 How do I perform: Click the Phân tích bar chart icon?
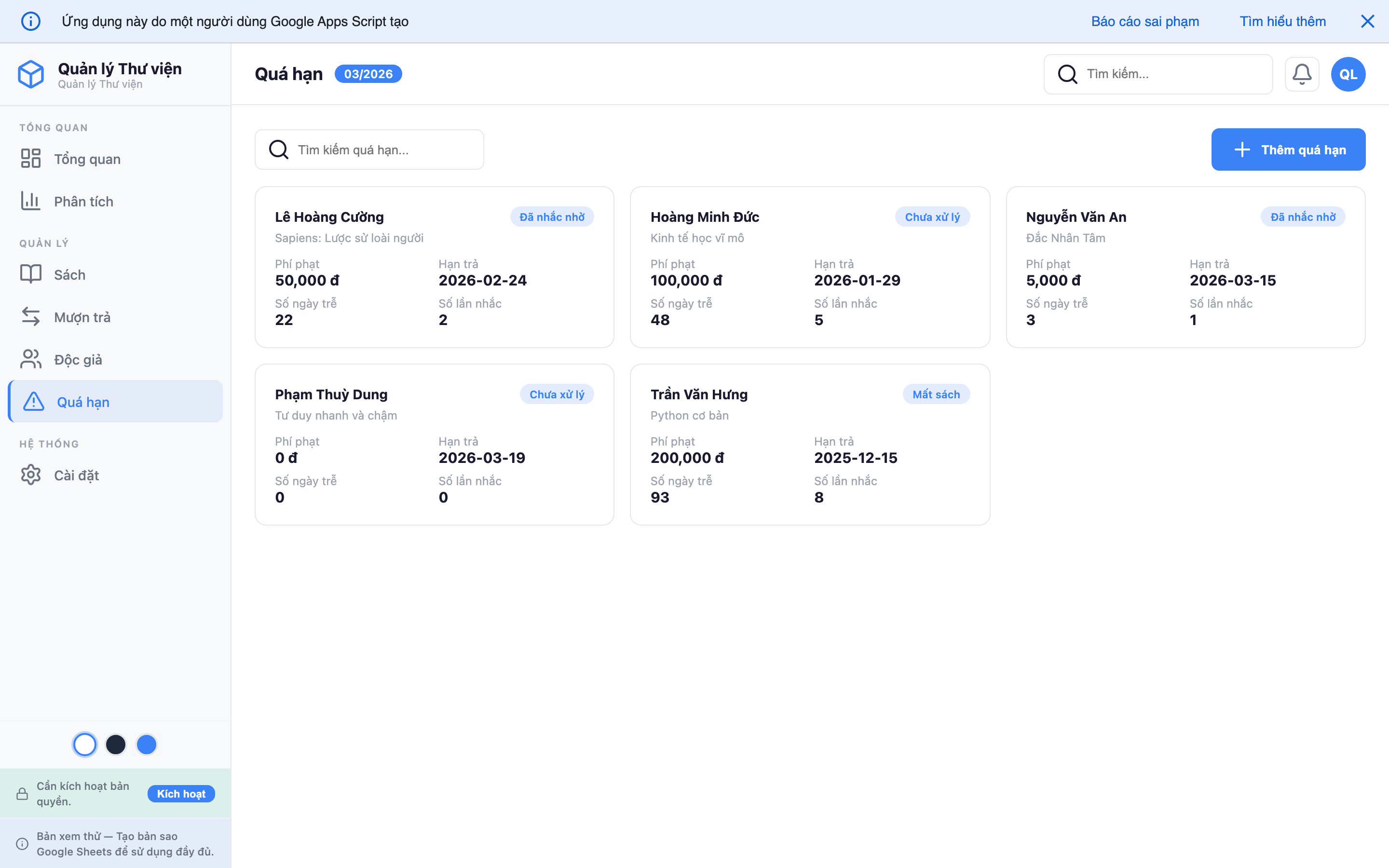pos(31,201)
